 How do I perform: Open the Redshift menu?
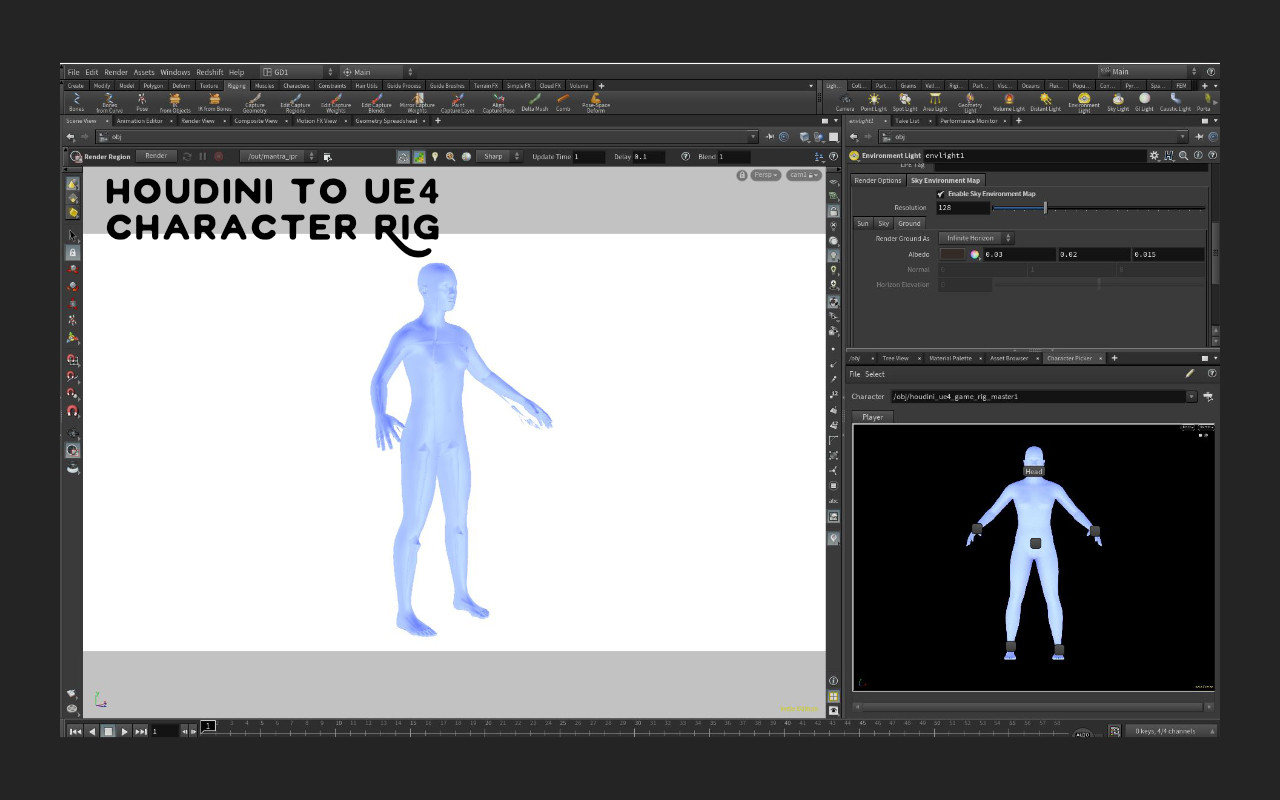tap(209, 72)
